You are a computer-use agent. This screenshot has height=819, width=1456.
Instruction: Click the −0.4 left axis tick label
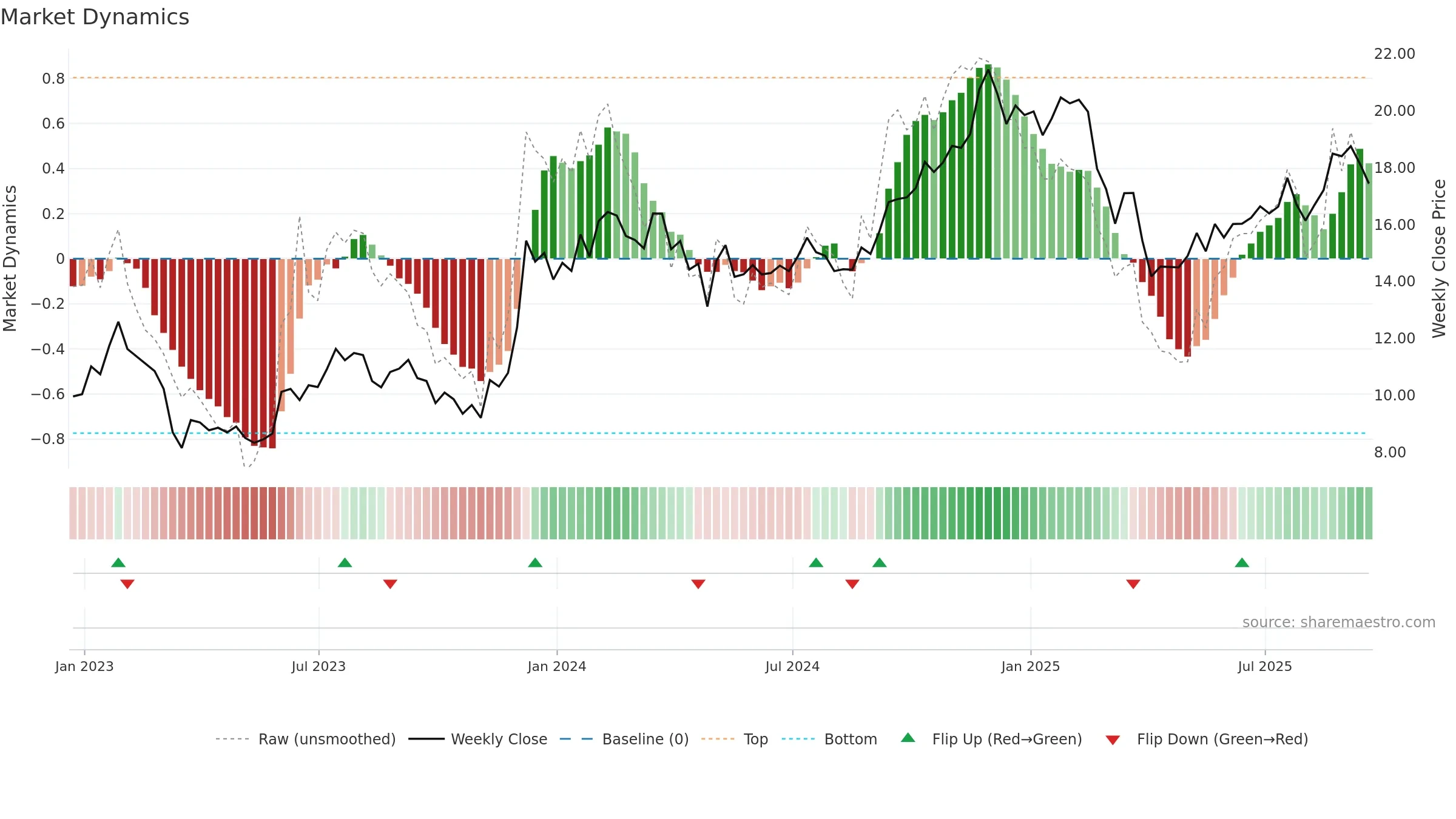coord(48,349)
